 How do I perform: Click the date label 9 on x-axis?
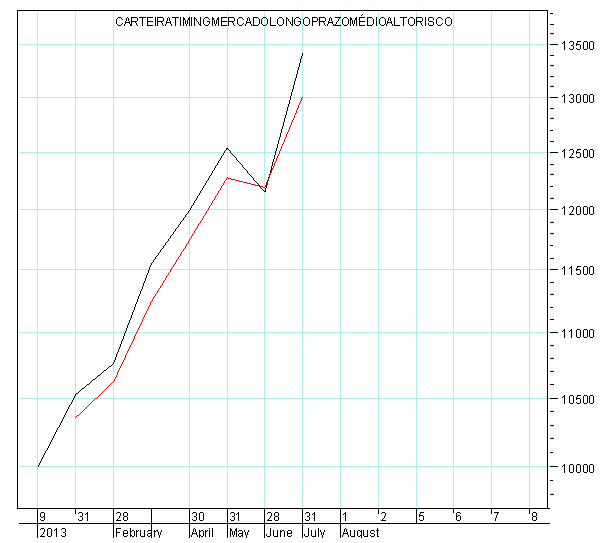(42, 517)
